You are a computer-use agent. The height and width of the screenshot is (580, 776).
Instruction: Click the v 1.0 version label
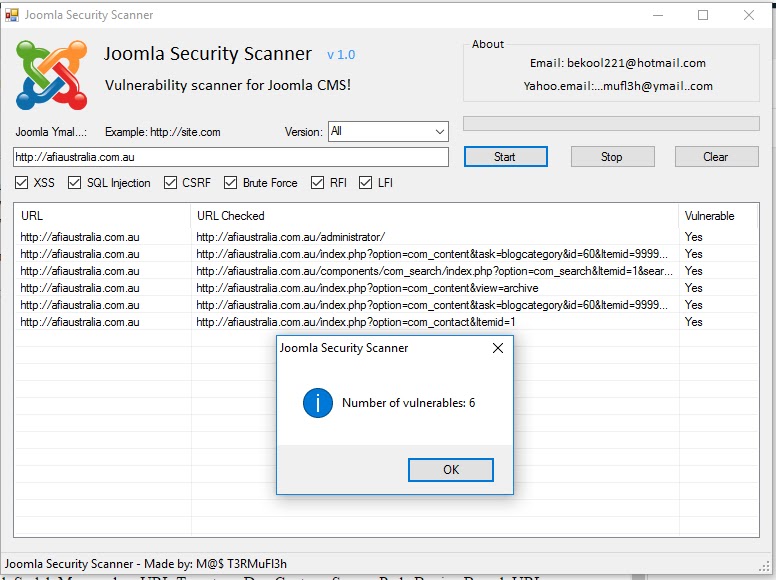[x=341, y=55]
